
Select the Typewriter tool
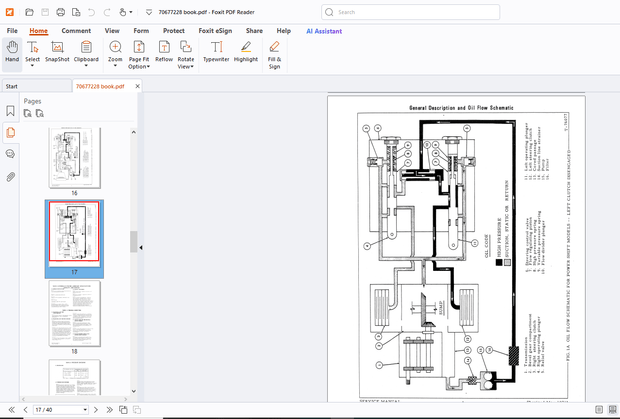coord(216,51)
